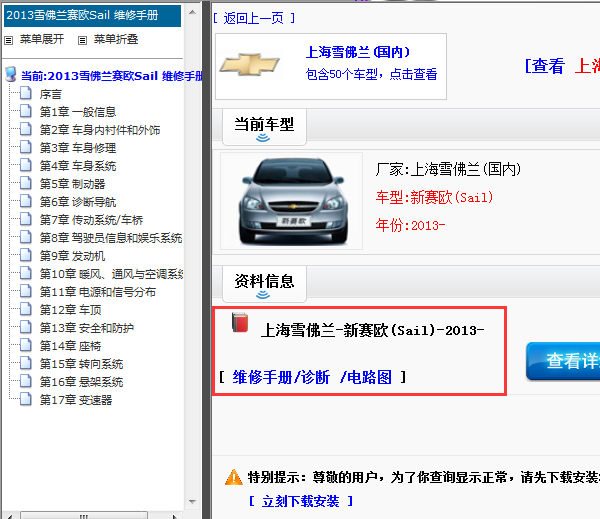Click the 返回上一页 link
Image resolution: width=600 pixels, height=519 pixels.
[x=254, y=18]
